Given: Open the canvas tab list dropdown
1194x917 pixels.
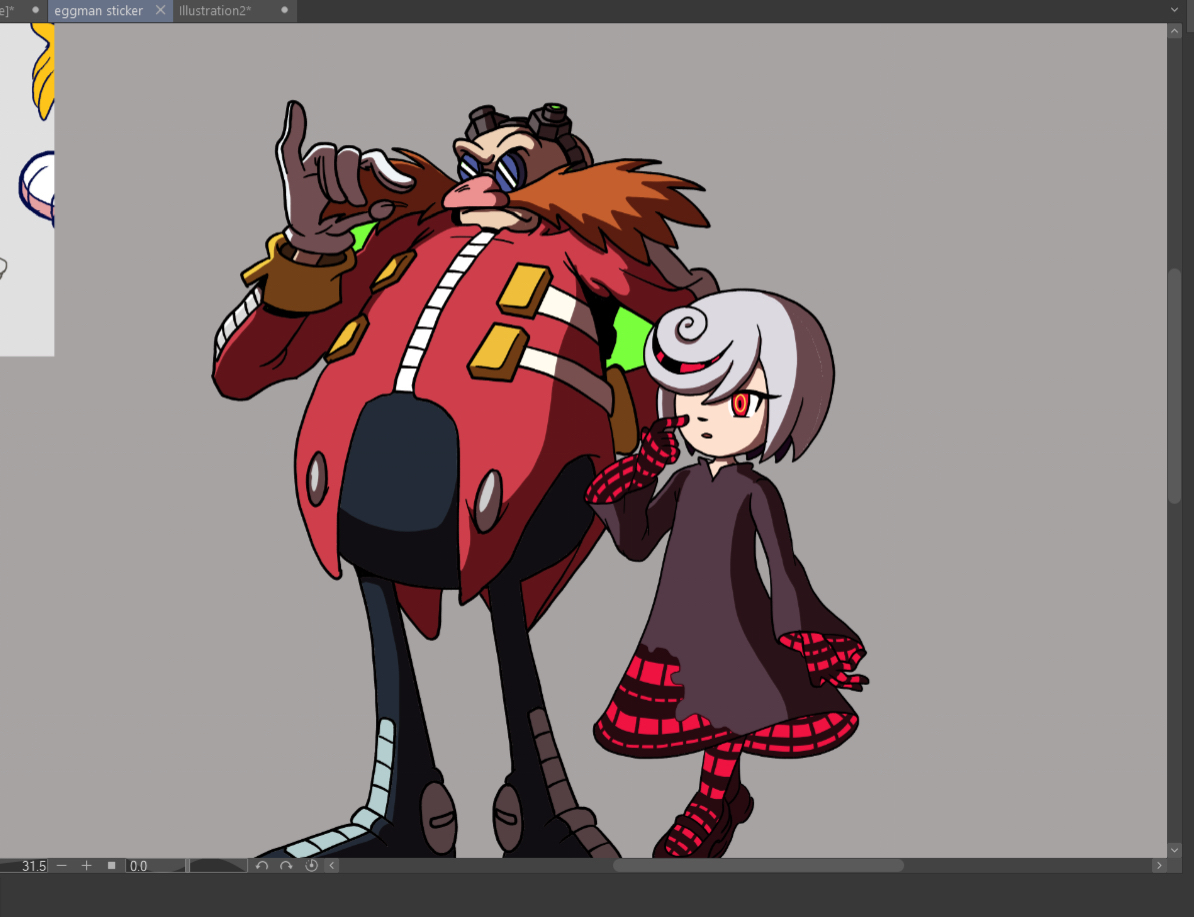Looking at the screenshot, I should tap(1174, 10).
